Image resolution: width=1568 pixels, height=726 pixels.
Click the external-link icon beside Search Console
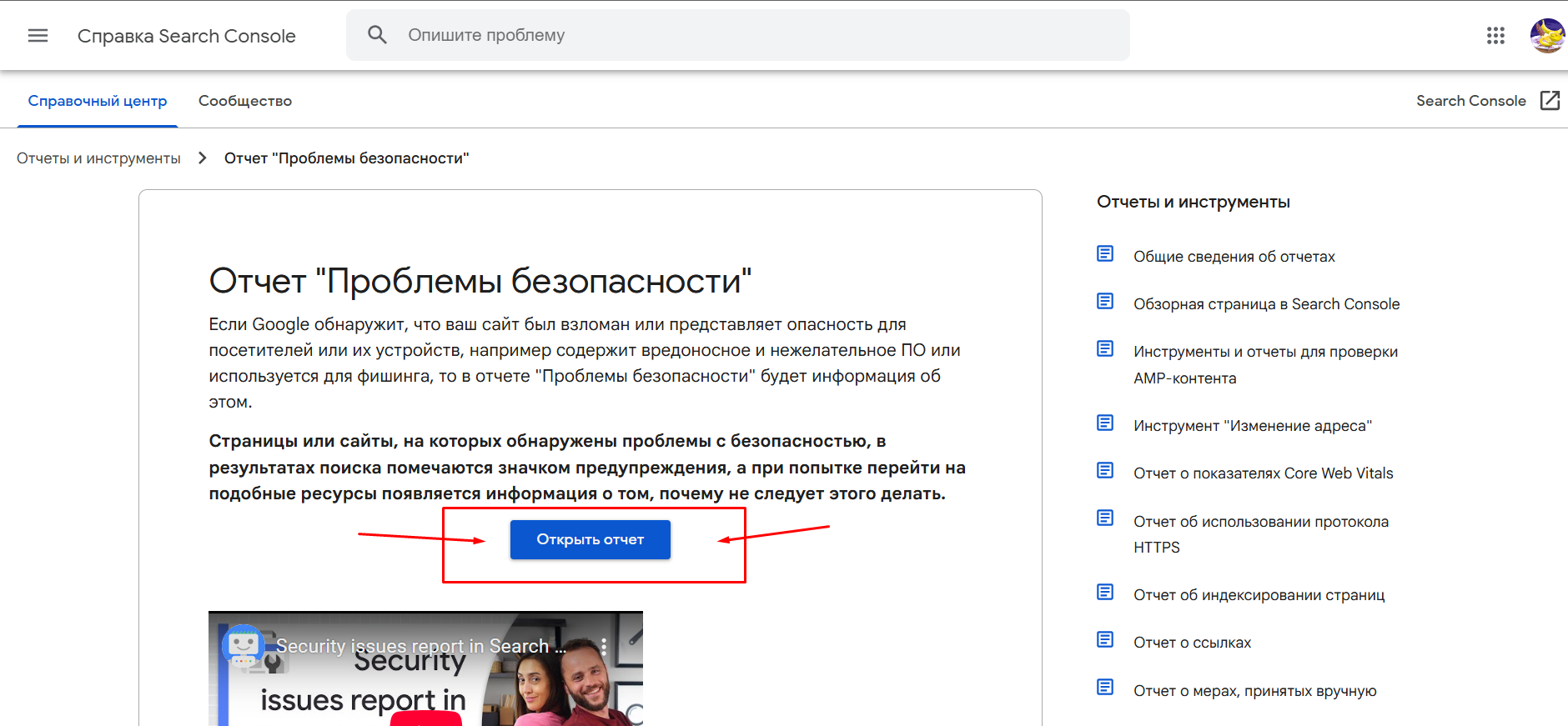point(1550,101)
